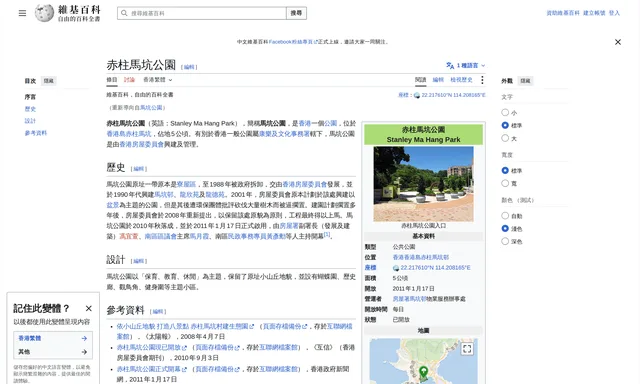Select 小 text size

pyautogui.click(x=505, y=112)
